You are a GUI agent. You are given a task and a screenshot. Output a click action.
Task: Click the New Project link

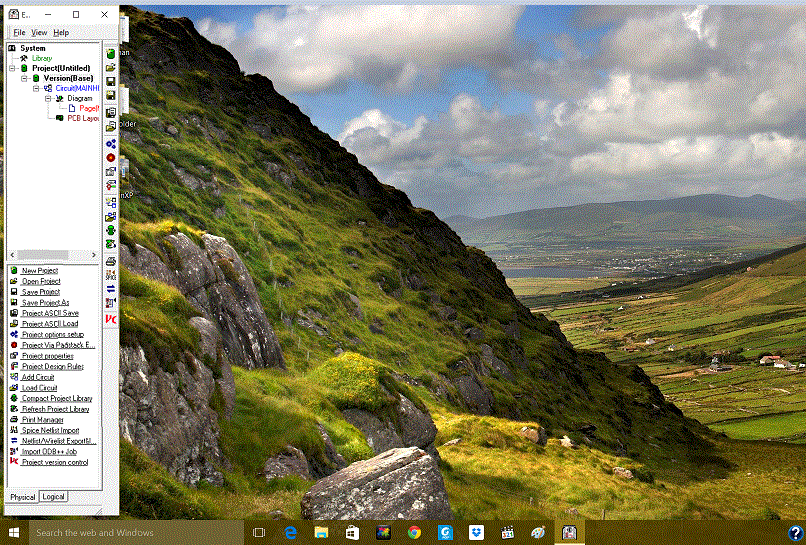[x=40, y=270]
